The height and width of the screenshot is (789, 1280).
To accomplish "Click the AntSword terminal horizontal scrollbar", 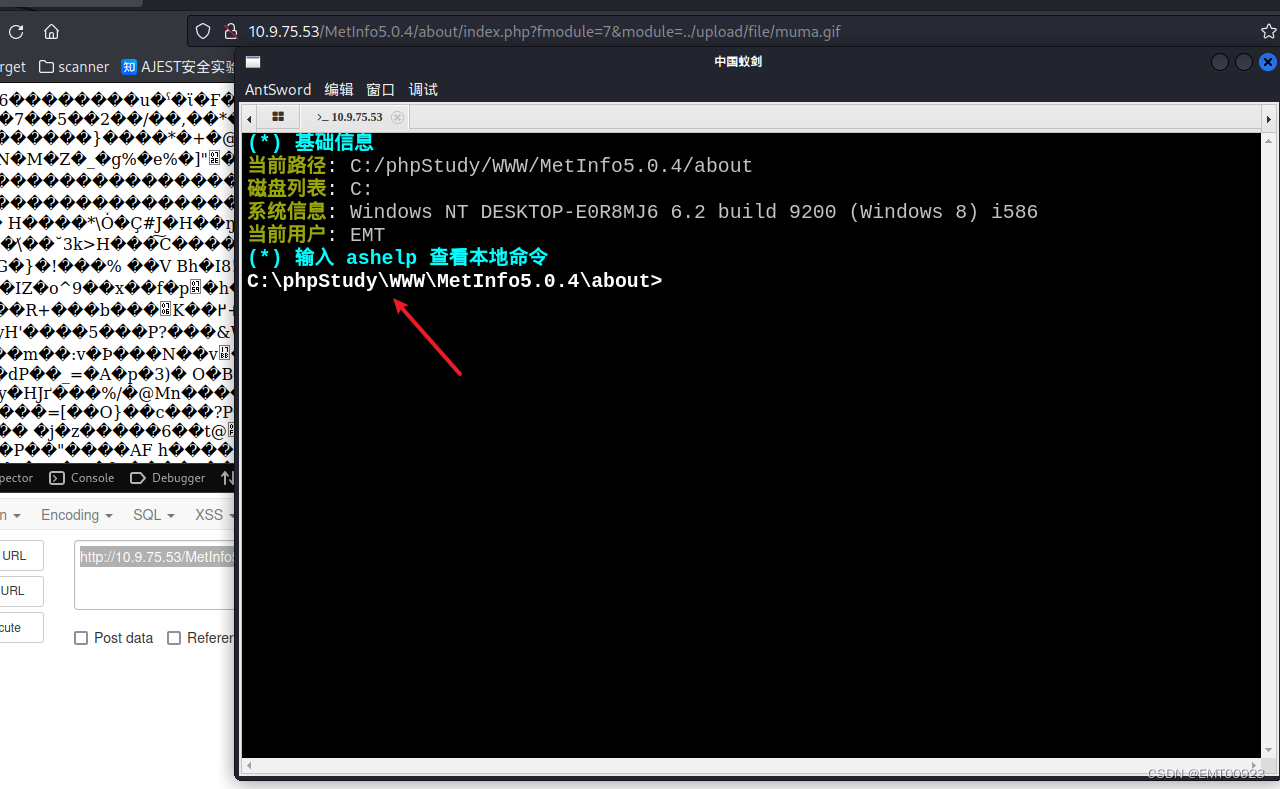I will (751, 766).
